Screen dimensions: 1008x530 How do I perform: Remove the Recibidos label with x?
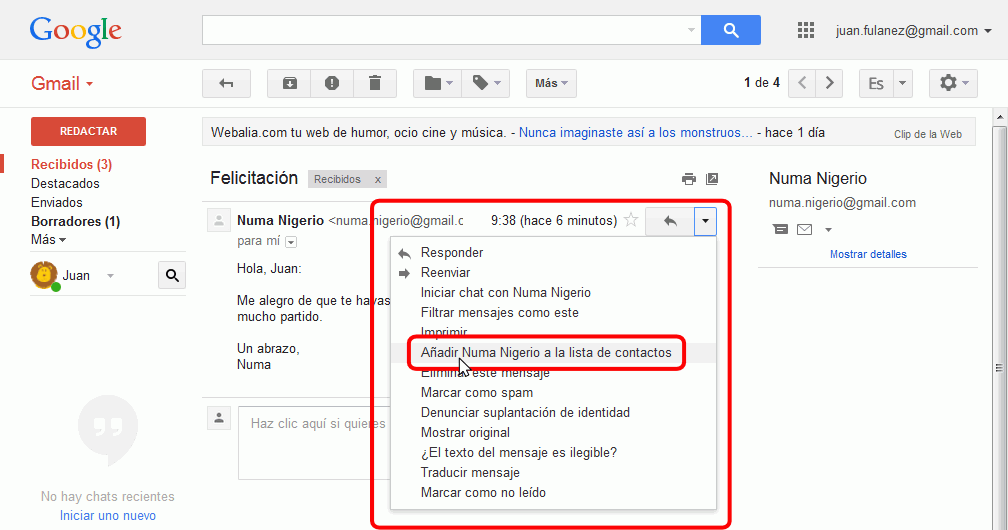coord(378,180)
